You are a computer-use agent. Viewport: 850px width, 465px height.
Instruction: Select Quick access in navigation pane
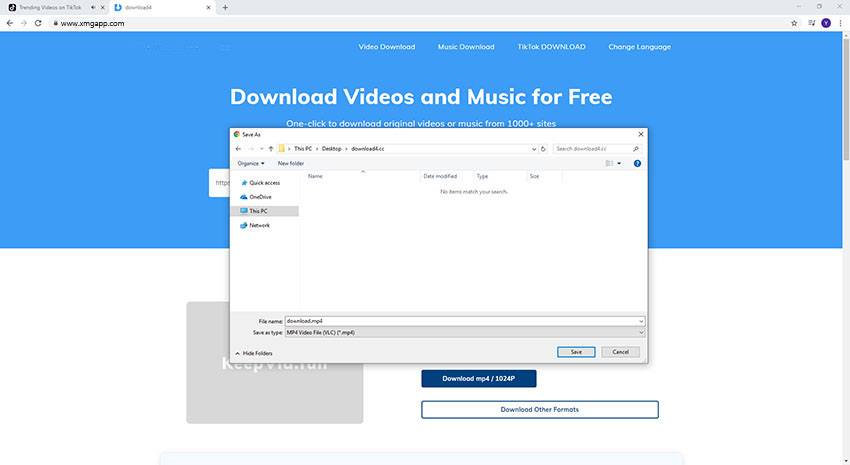pyautogui.click(x=265, y=183)
